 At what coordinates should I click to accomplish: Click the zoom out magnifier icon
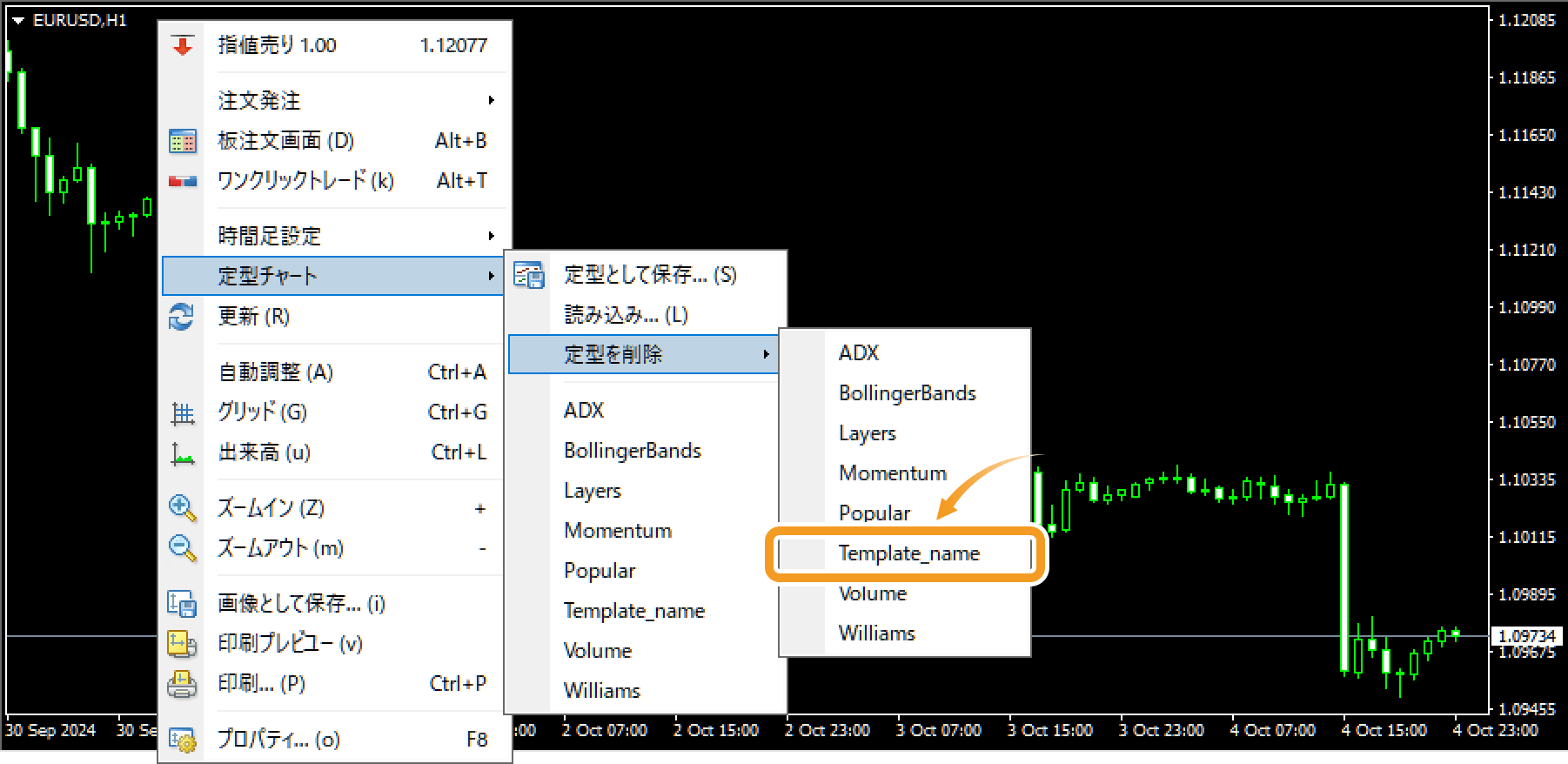(x=182, y=548)
